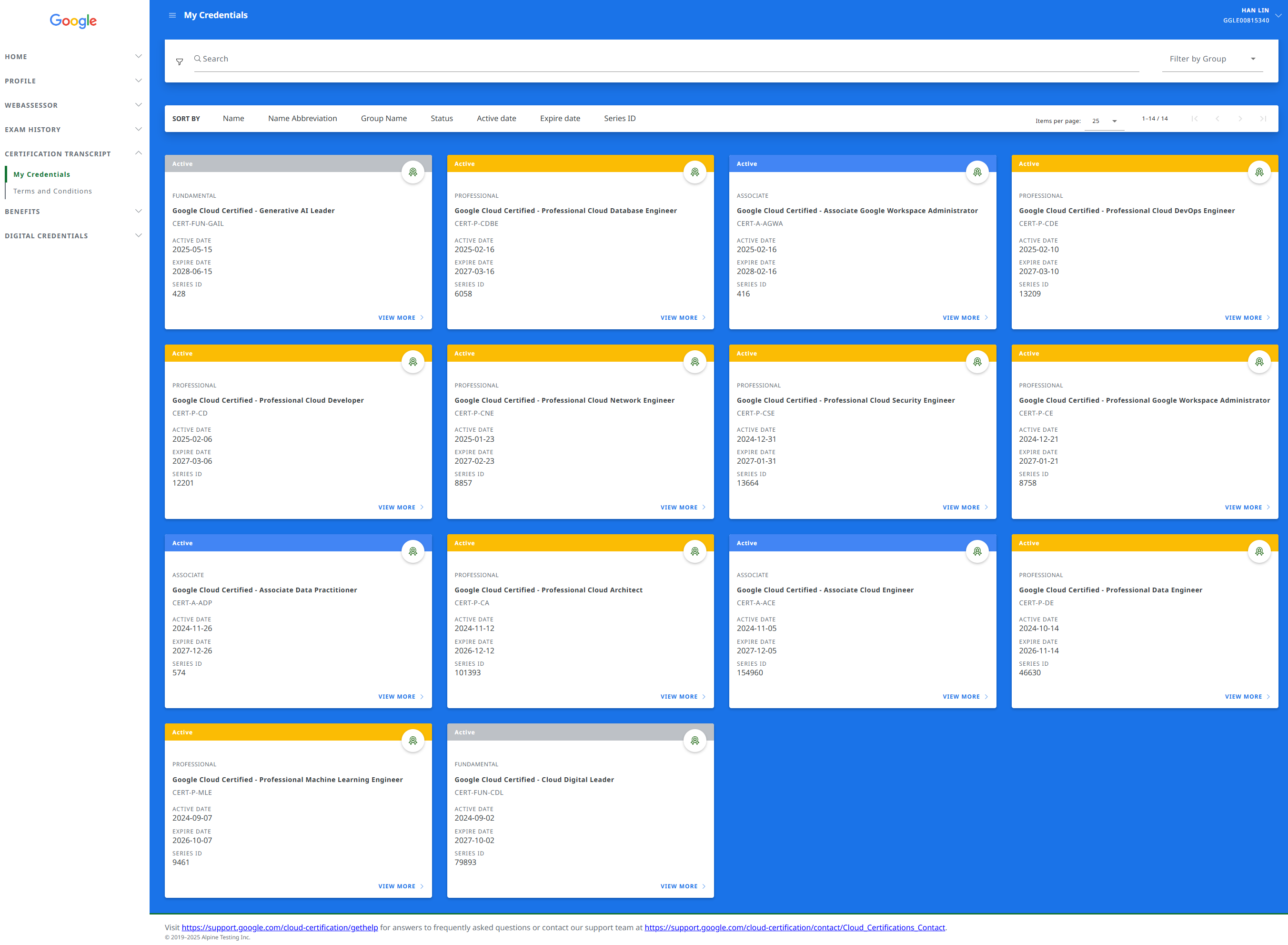Image resolution: width=1288 pixels, height=945 pixels.
Task: View more on Cloud Network Engineer card
Action: 683,508
